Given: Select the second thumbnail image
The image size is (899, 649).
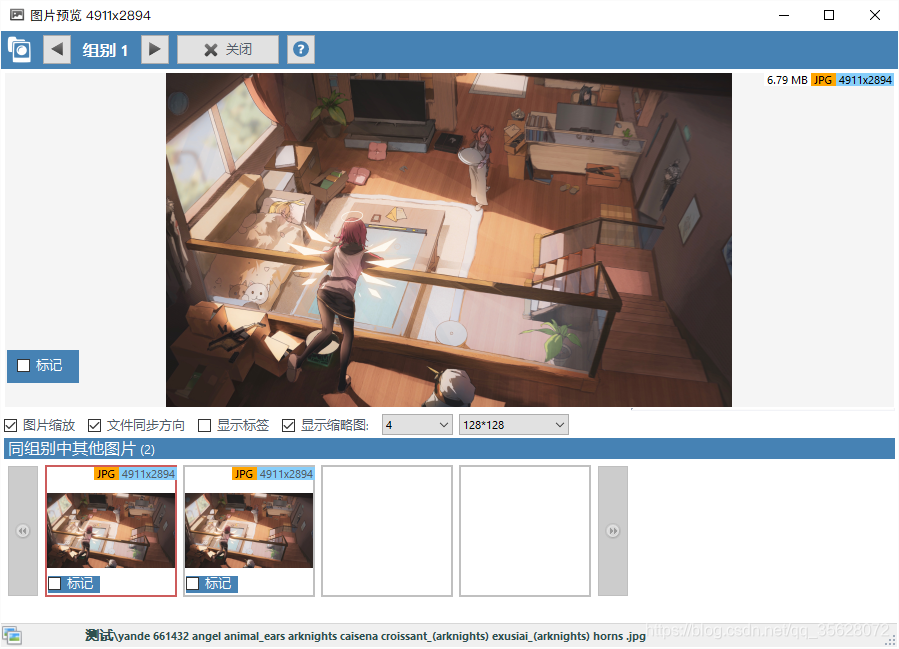Looking at the screenshot, I should [249, 530].
